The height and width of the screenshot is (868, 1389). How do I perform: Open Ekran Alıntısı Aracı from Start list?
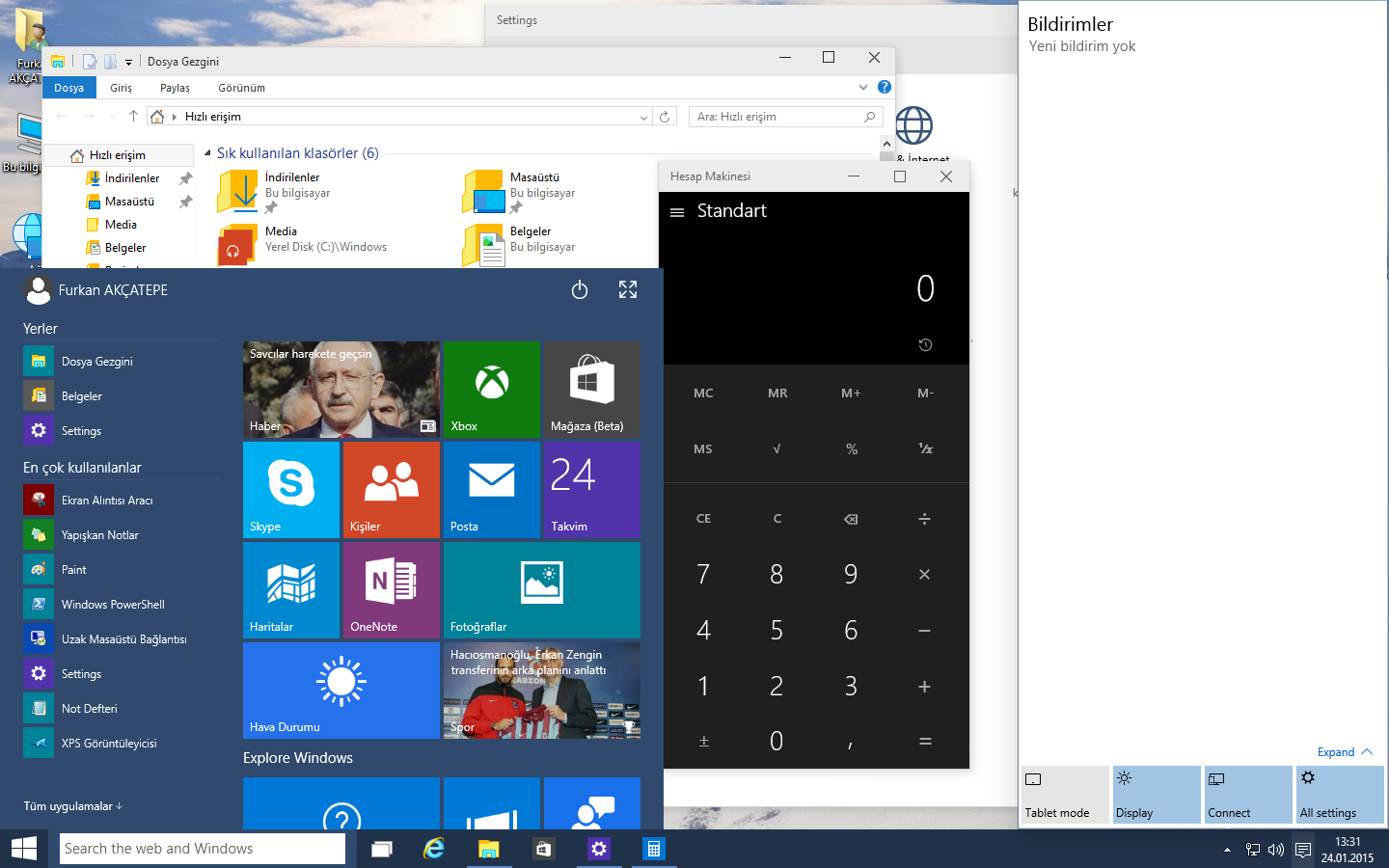(121, 501)
